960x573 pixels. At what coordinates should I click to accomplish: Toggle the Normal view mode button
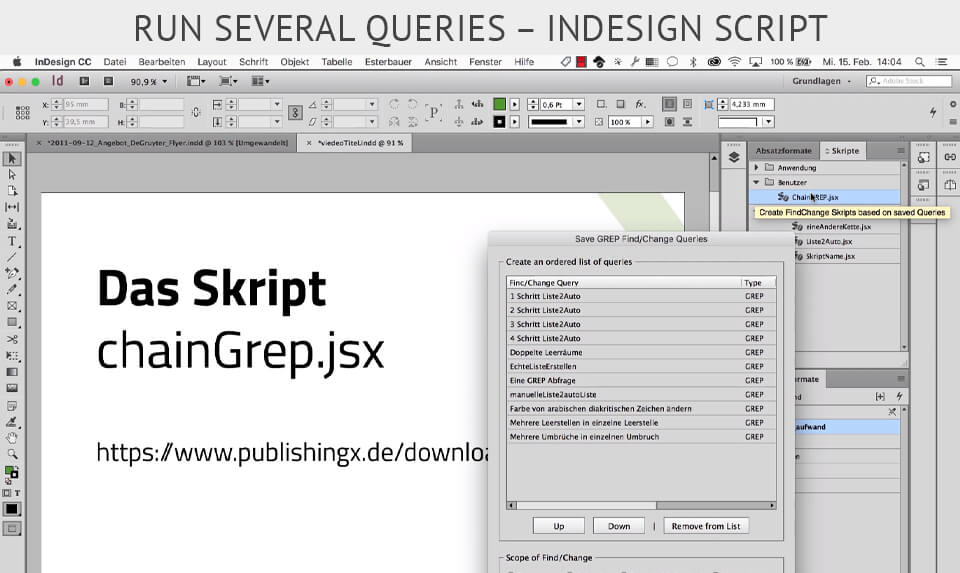(x=12, y=528)
